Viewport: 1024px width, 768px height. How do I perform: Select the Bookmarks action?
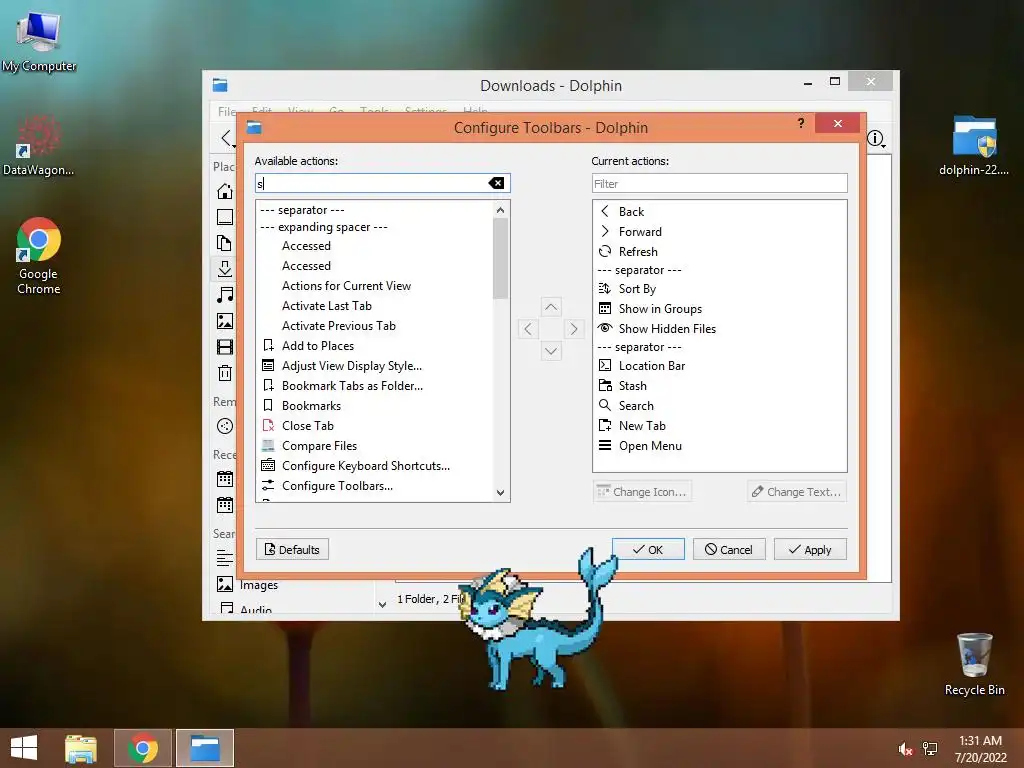point(311,406)
